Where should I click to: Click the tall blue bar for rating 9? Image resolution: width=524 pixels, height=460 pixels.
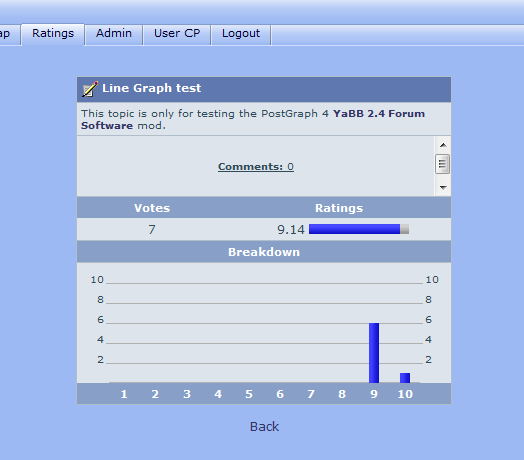[374, 353]
